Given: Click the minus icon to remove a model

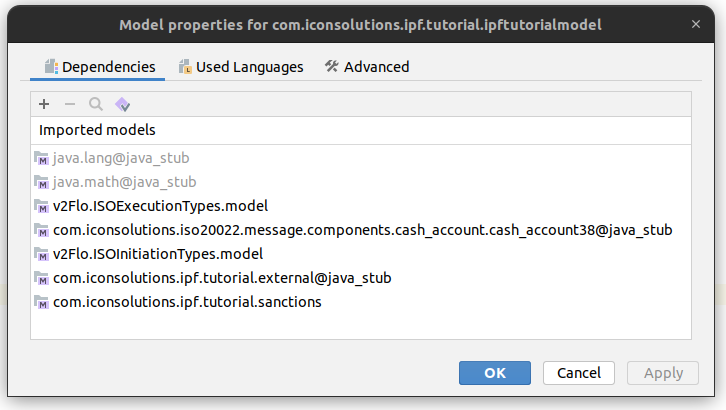Looking at the screenshot, I should tap(70, 104).
